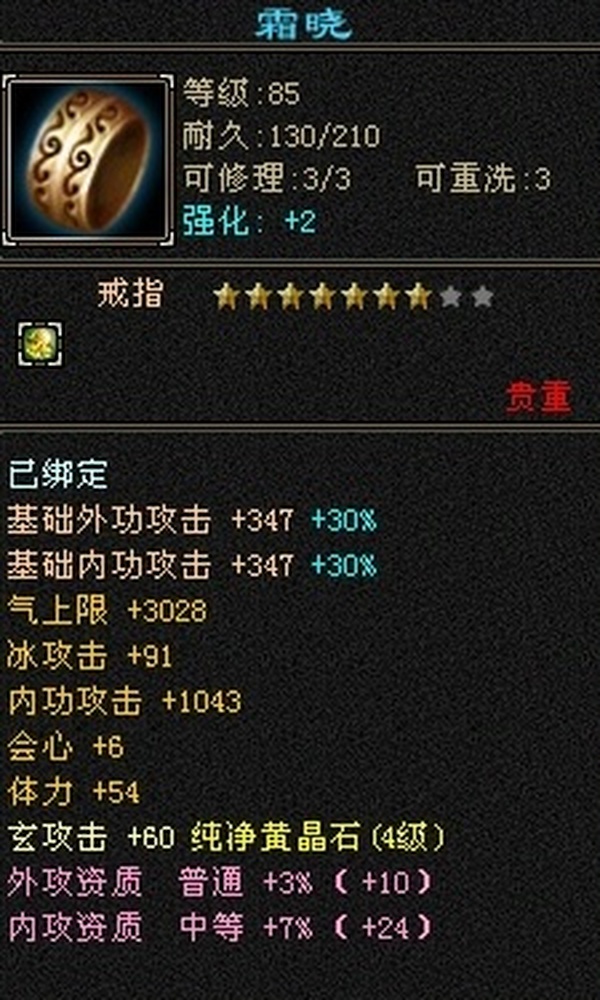Select the 强化: +2 enhancement text

click(x=249, y=222)
